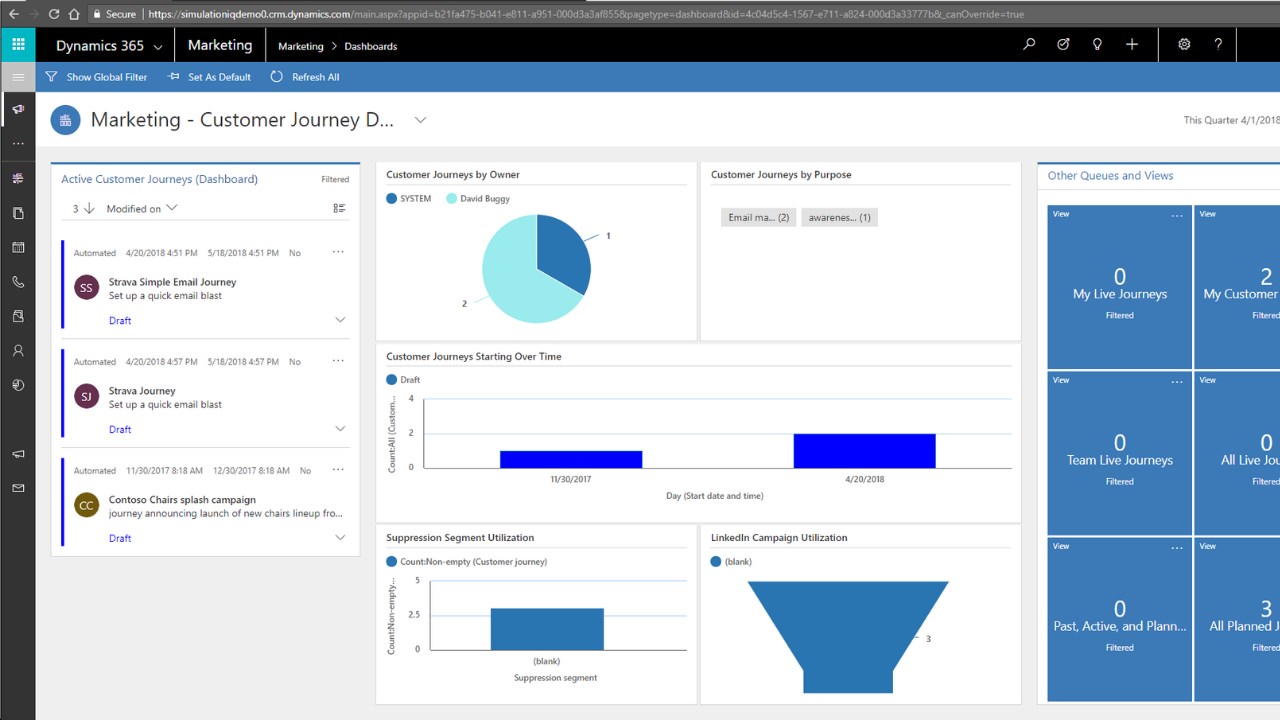Click Refresh All

305,77
